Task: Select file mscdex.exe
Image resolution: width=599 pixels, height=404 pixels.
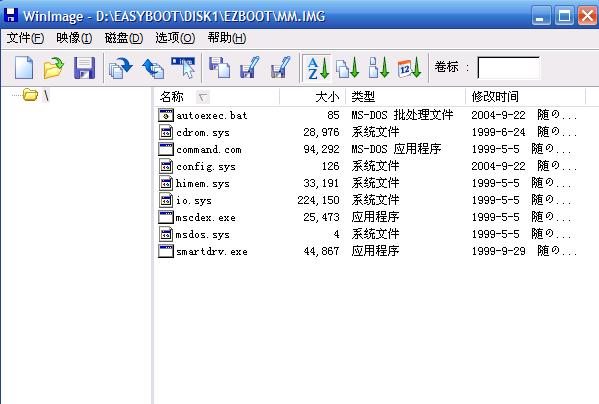Action: click(206, 218)
